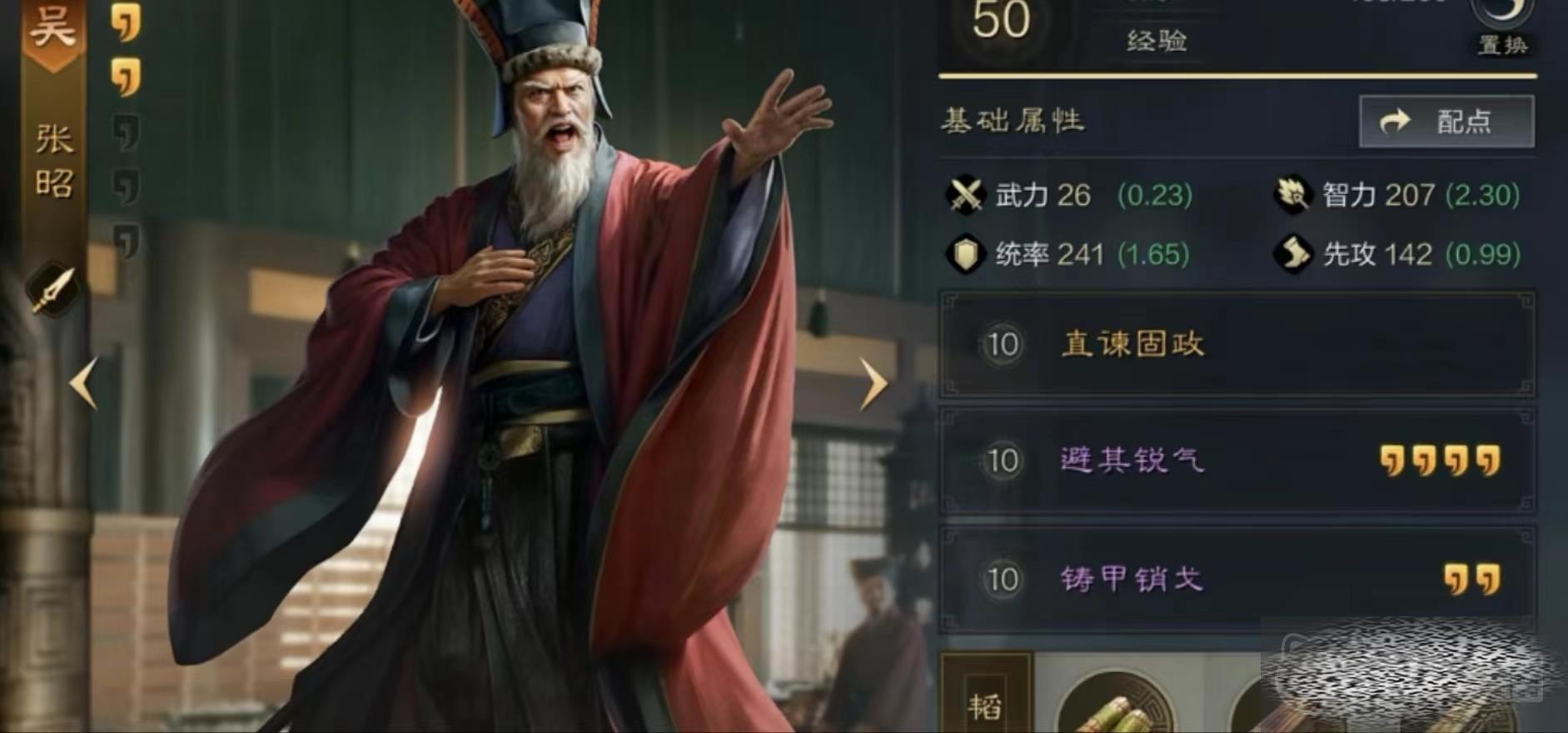The height and width of the screenshot is (733, 1568).
Task: Click the gold experience progress bar
Action: pyautogui.click(x=1237, y=76)
